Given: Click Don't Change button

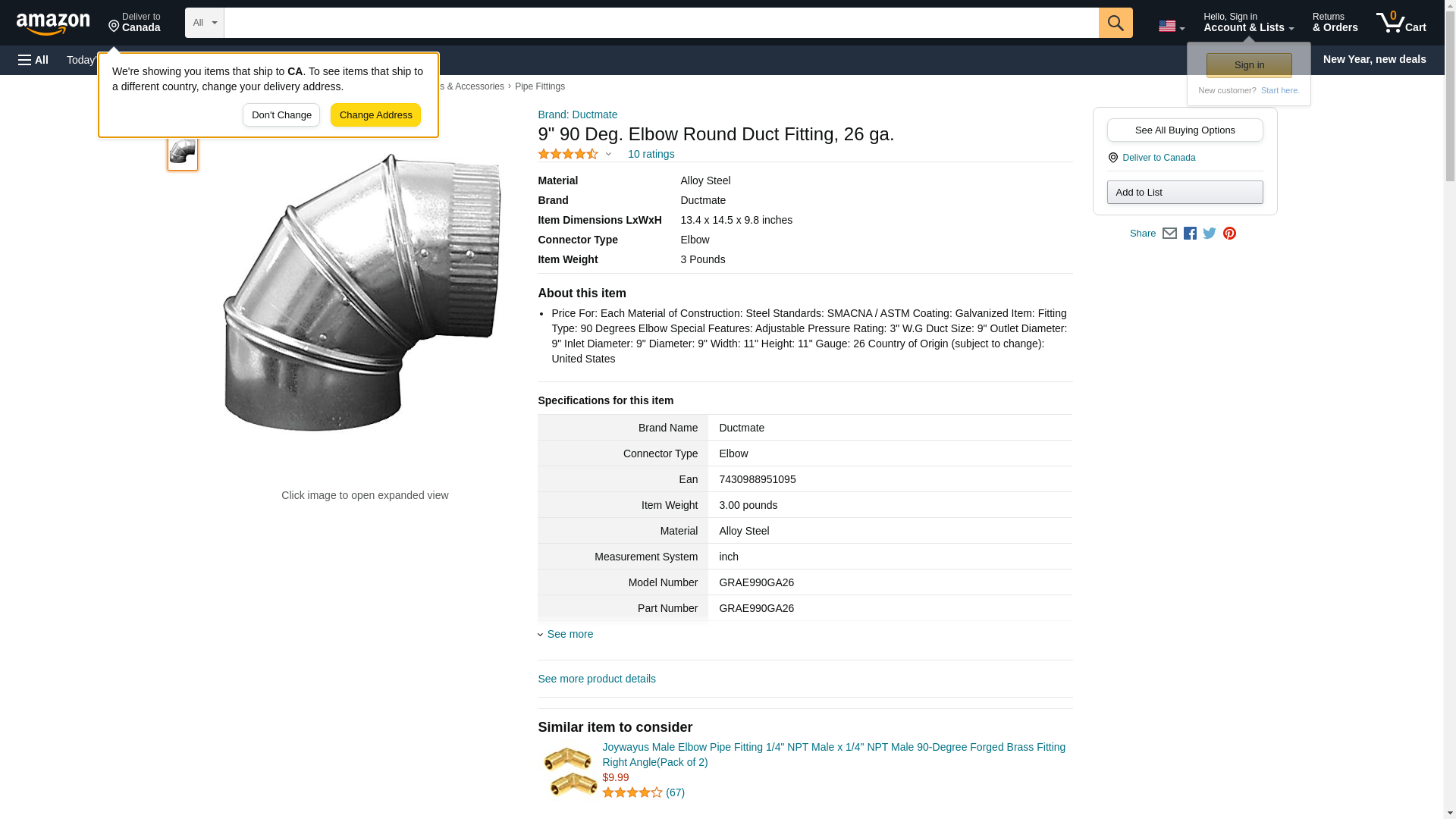Looking at the screenshot, I should [281, 115].
